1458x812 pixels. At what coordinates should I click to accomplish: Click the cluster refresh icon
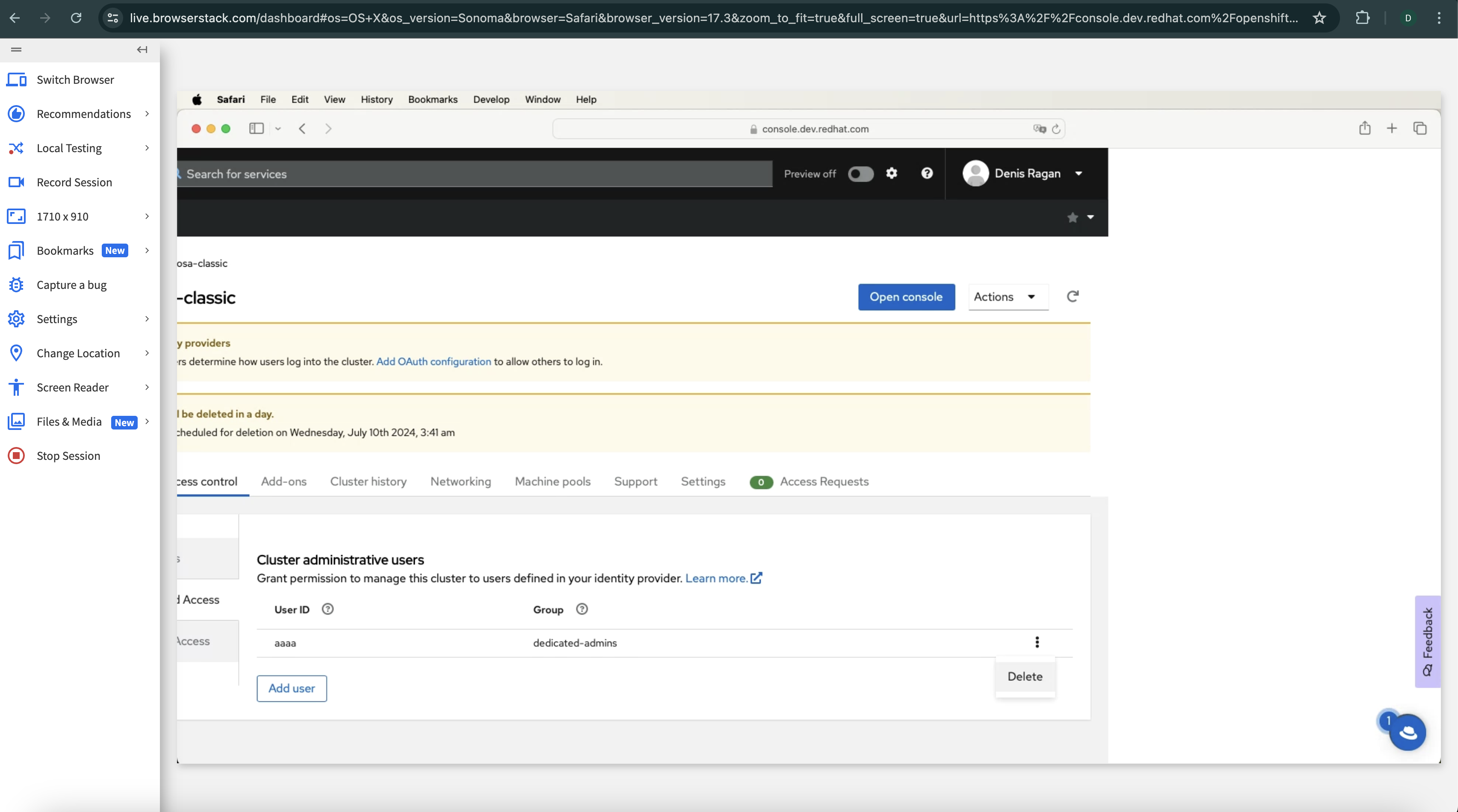coord(1072,297)
